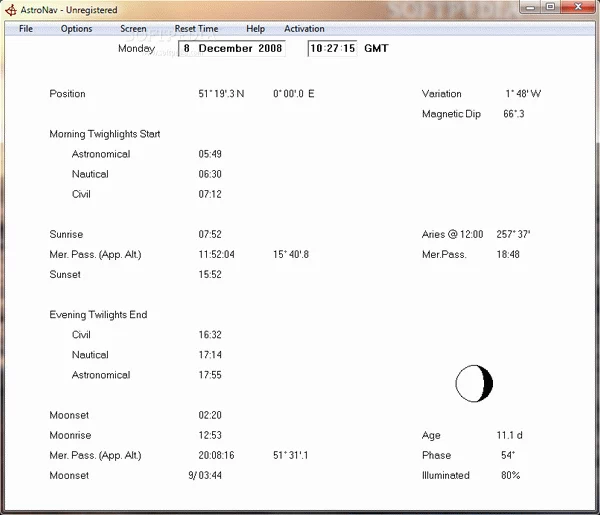
Task: Click the moon Illuminated 80% value
Action: click(x=510, y=475)
